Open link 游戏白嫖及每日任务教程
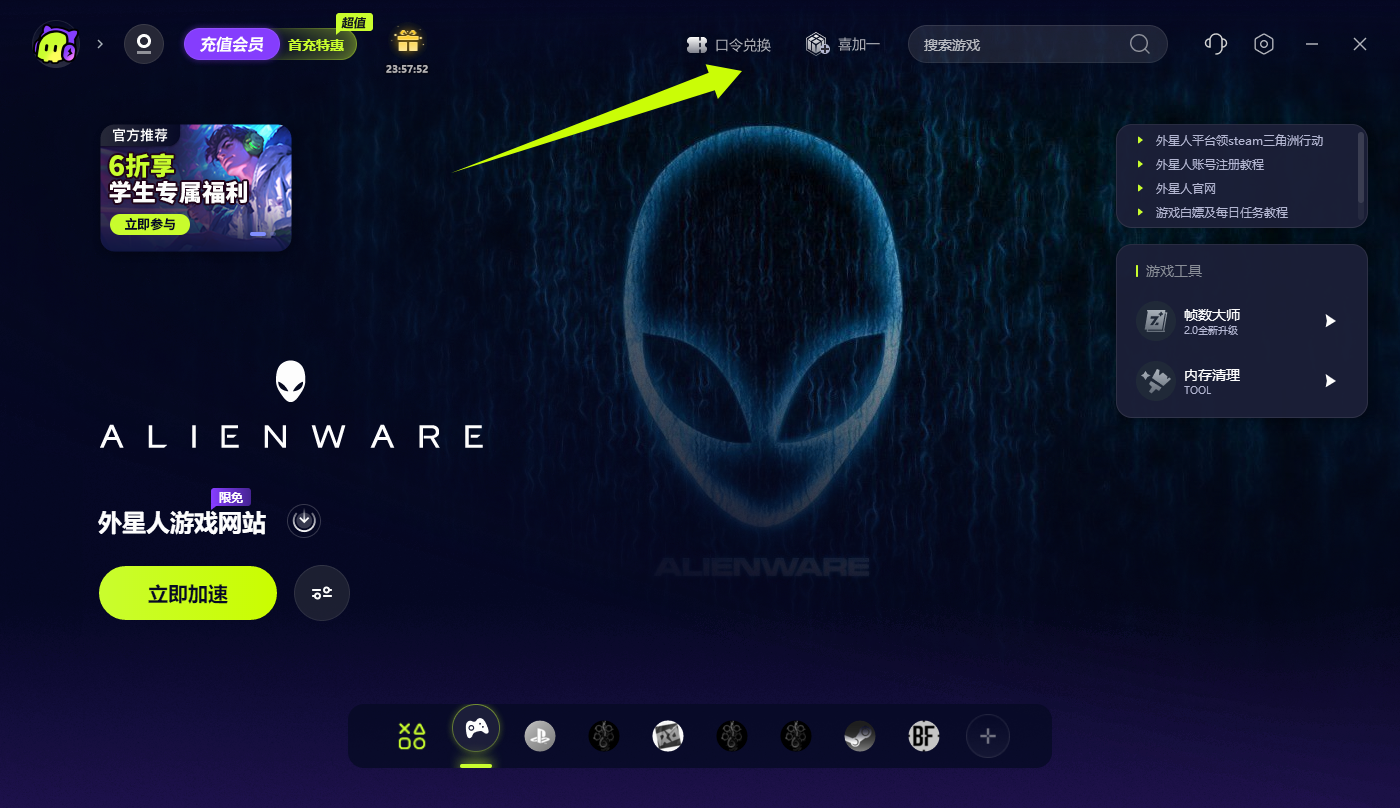Viewport: 1400px width, 808px height. coord(1222,212)
